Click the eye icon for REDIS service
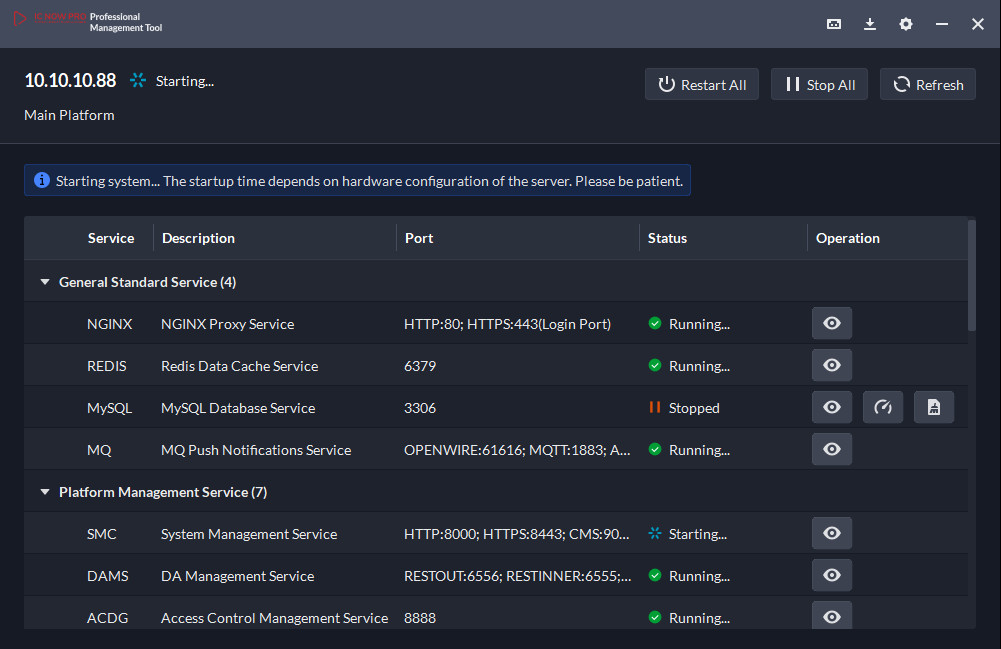This screenshot has height=649, width=1001. click(x=831, y=366)
